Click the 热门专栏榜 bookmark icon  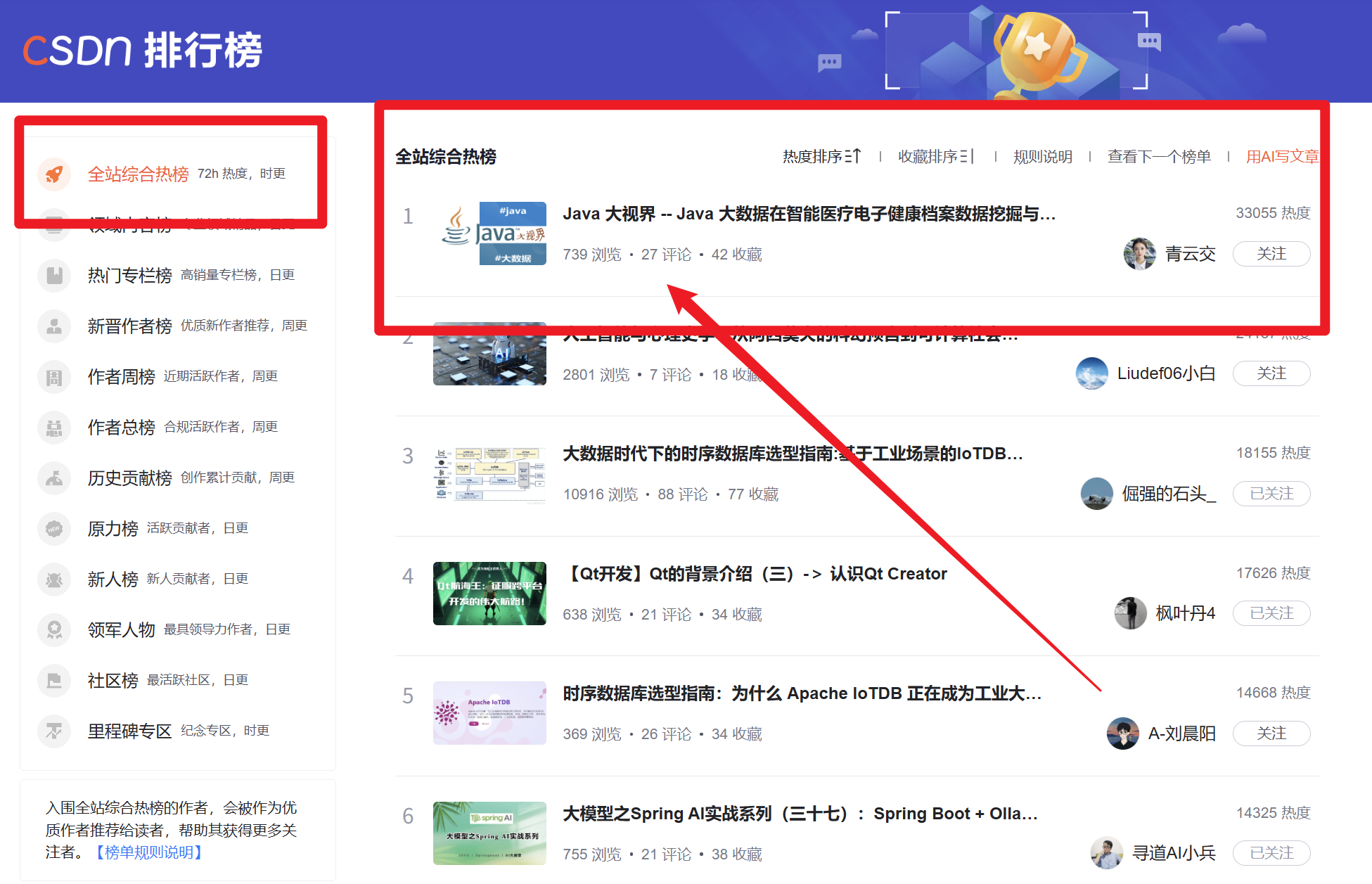coord(54,275)
